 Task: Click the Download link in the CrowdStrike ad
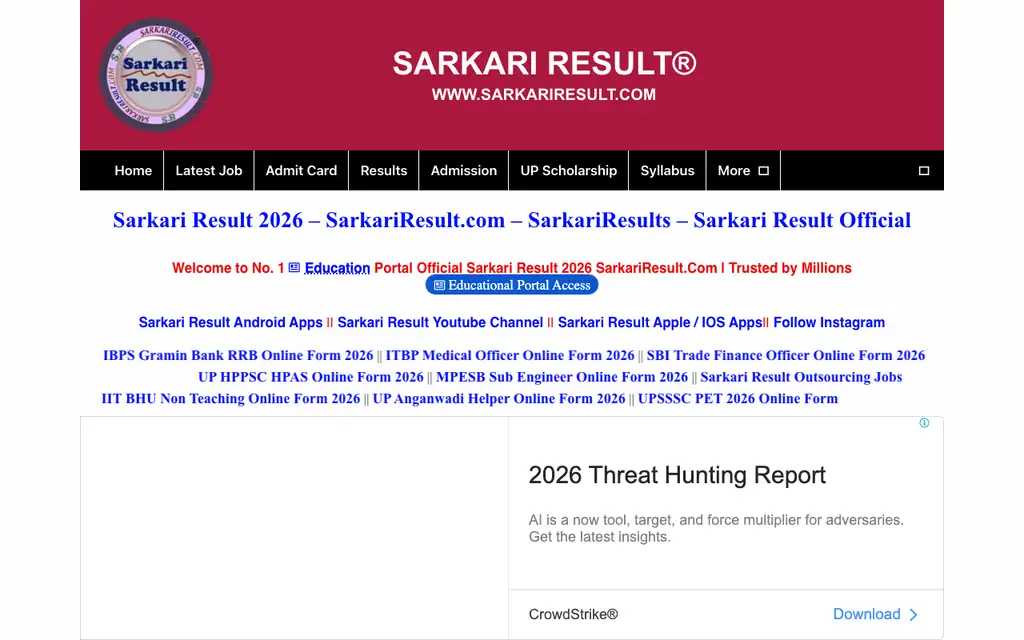[867, 615]
